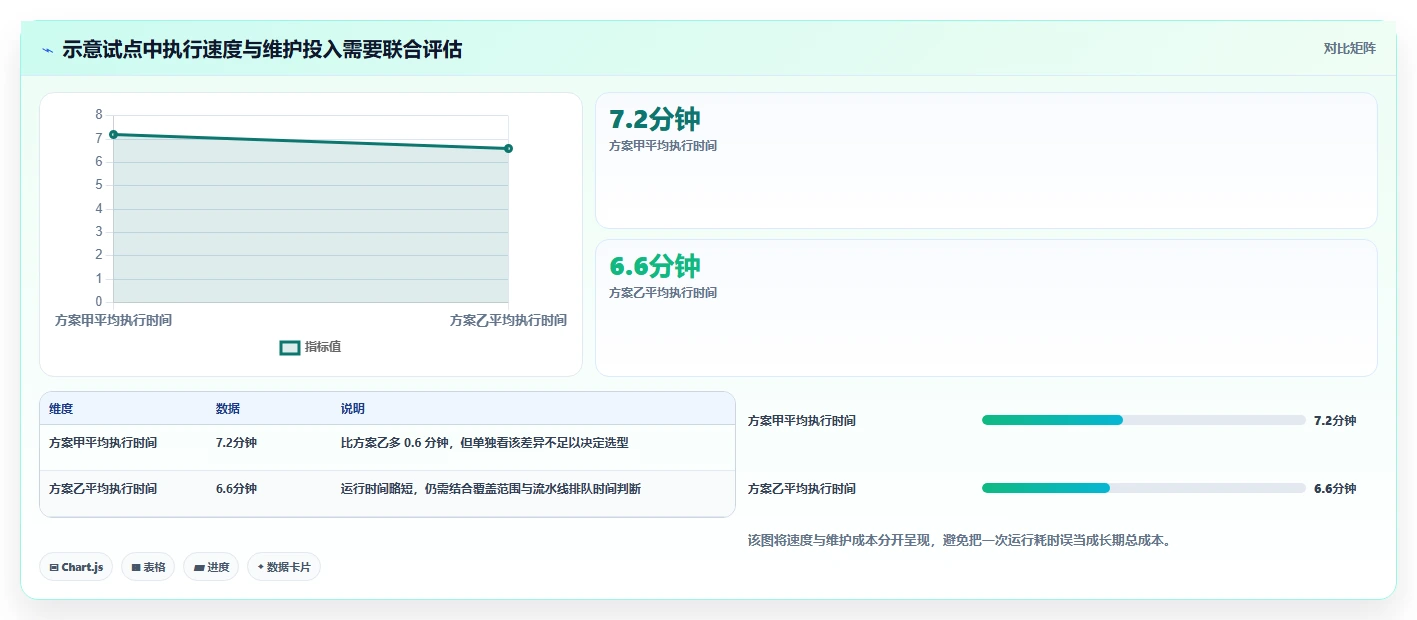Select the chart data point for 方案乙

(508, 148)
